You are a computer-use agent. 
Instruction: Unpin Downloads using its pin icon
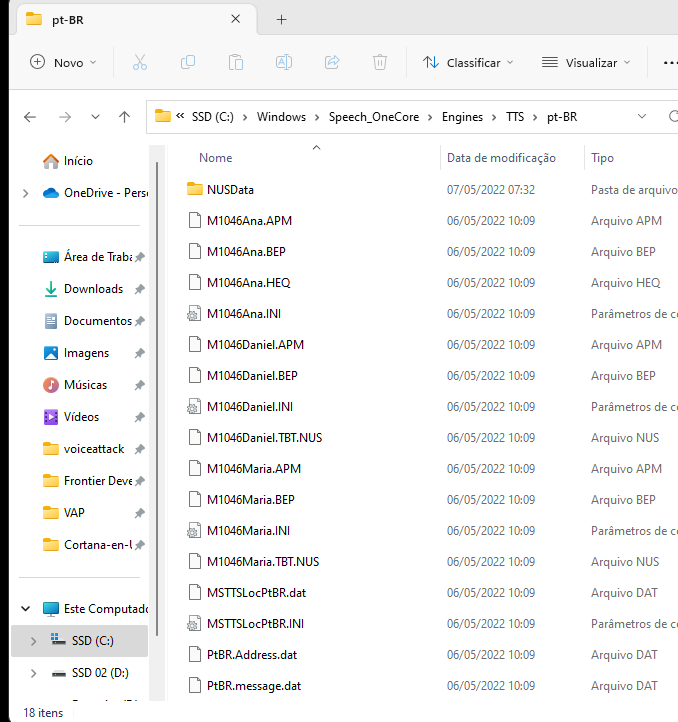click(x=140, y=289)
